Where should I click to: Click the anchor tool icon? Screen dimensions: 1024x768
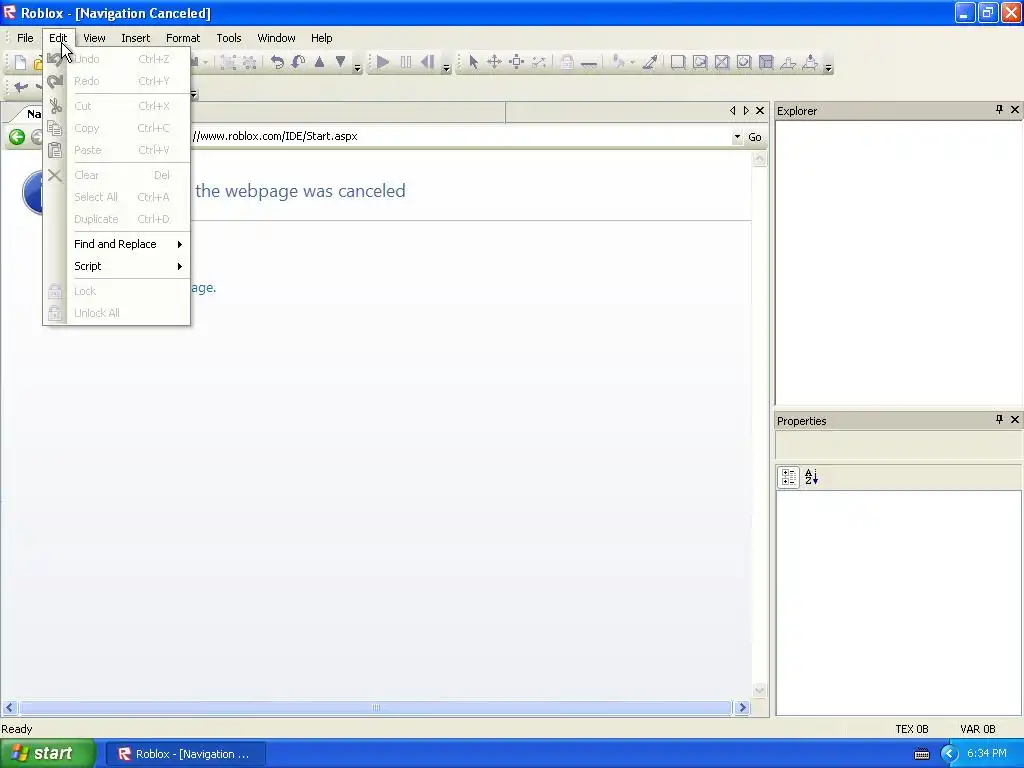pyautogui.click(x=588, y=64)
